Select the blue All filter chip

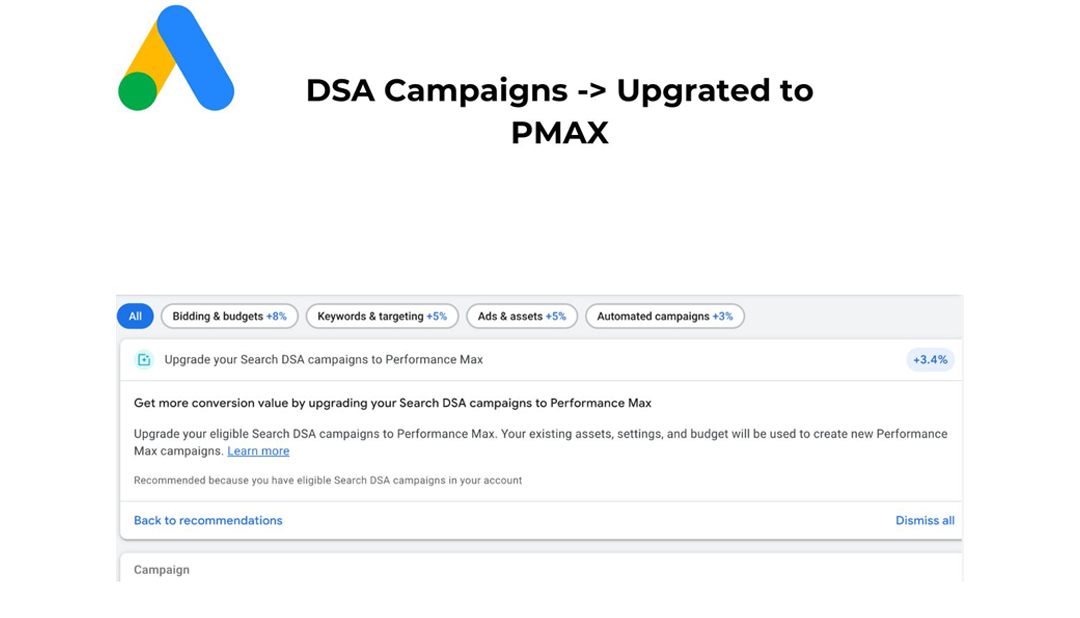click(135, 316)
